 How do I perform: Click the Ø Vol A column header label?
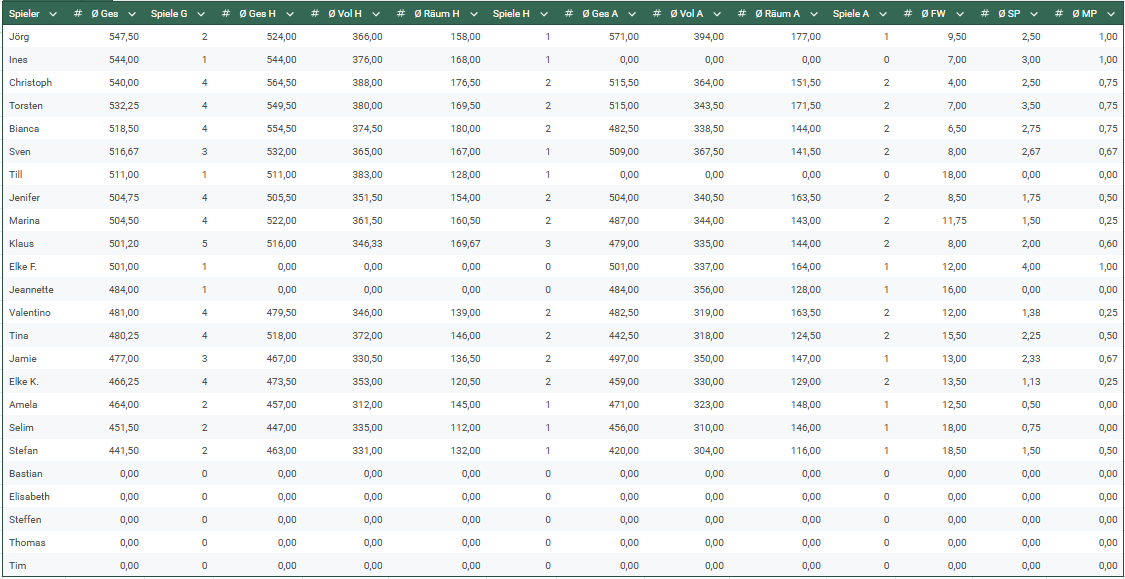688,14
